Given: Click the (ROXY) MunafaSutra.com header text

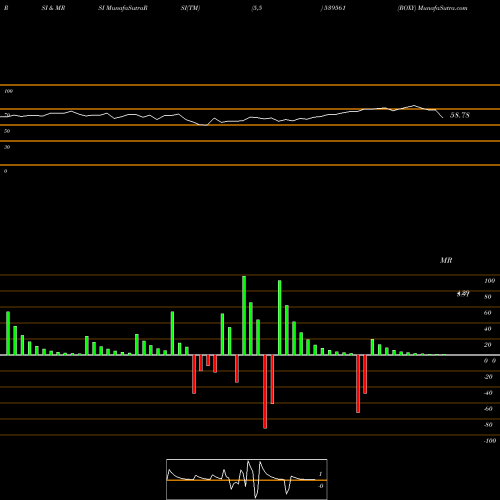Looking at the screenshot, I should [x=432, y=8].
